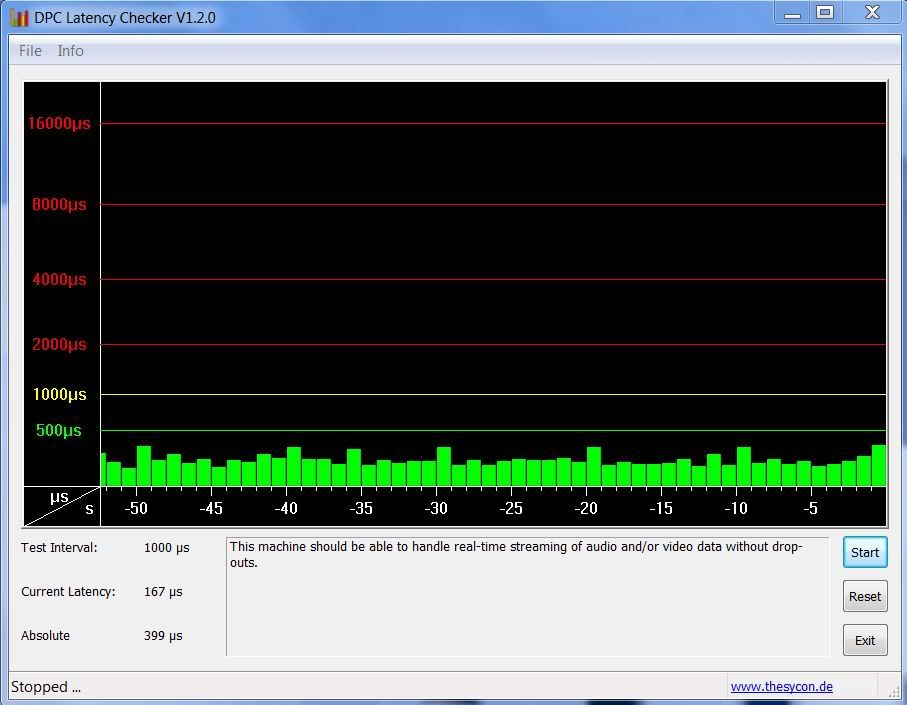
Task: Open the Info menu
Action: (x=71, y=51)
